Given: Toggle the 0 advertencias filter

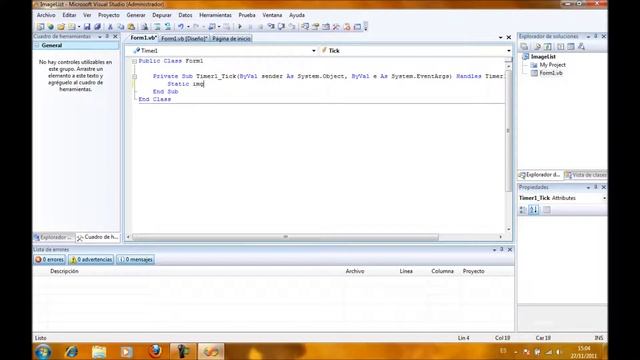Looking at the screenshot, I should pyautogui.click(x=91, y=260).
